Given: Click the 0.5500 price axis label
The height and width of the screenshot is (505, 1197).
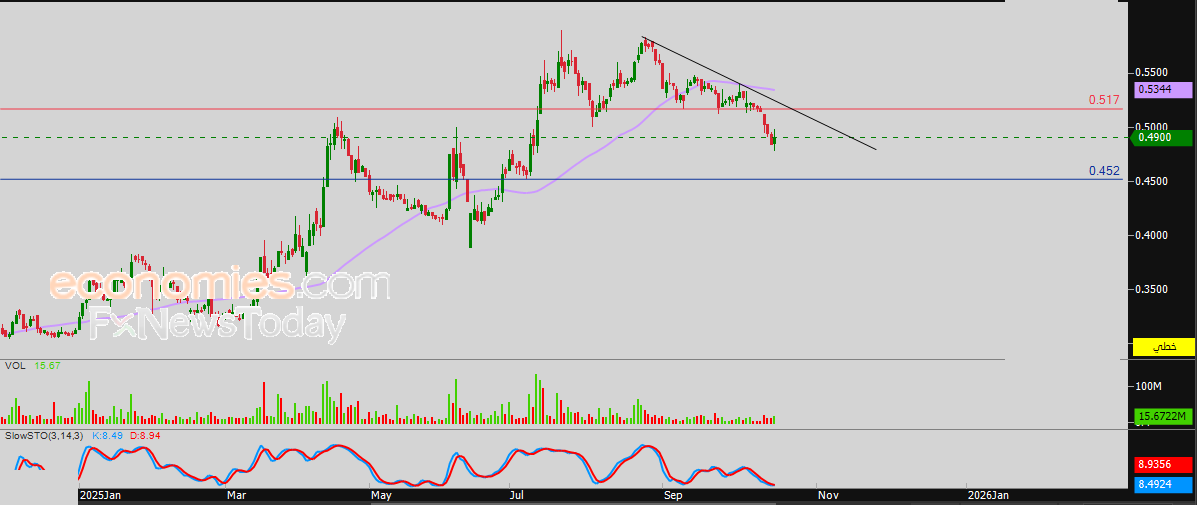Looking at the screenshot, I should point(1152,73).
